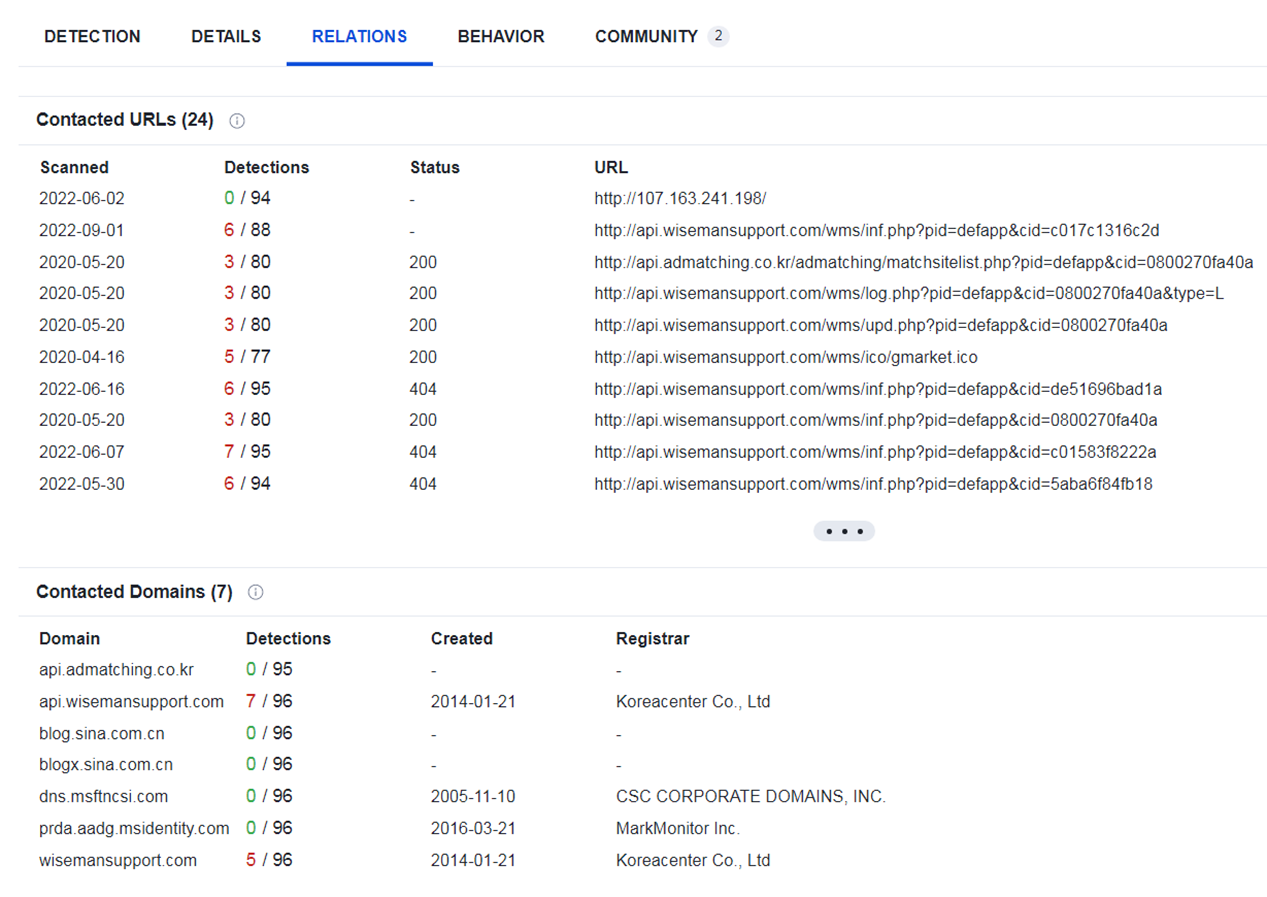Click scan date 2022-06-07

(x=82, y=452)
